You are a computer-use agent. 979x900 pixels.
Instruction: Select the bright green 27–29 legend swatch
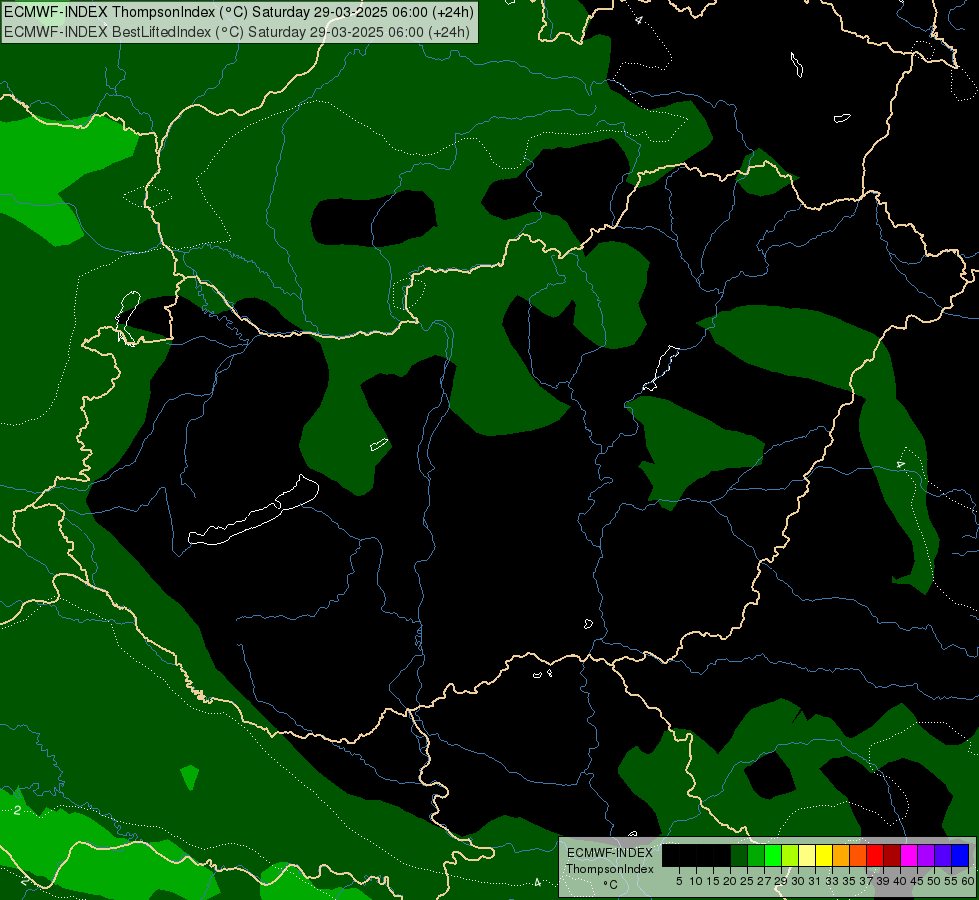pos(773,855)
